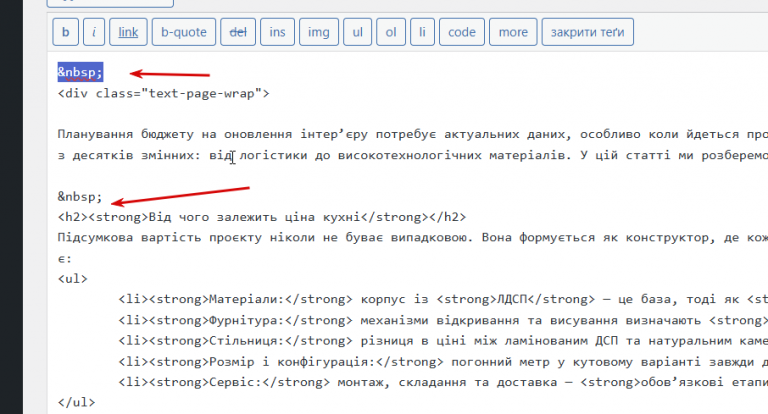Click the list item 'Матеріали:'
Viewport: 768px width, 414px height.
click(x=443, y=299)
